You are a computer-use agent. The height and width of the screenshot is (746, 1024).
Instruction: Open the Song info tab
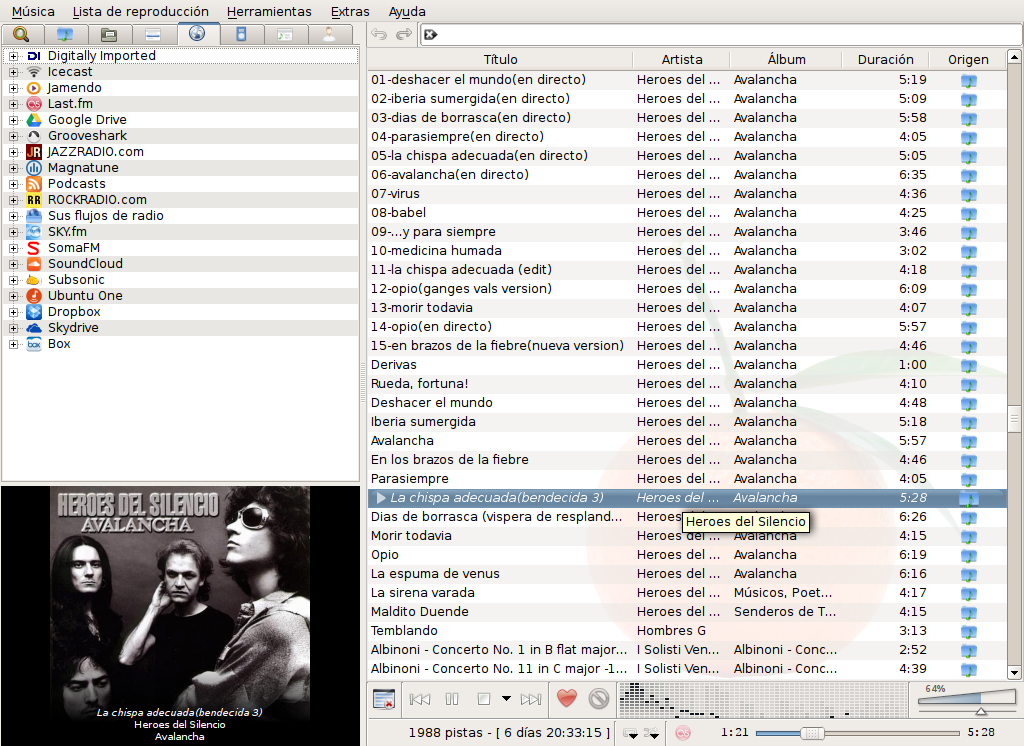(285, 34)
